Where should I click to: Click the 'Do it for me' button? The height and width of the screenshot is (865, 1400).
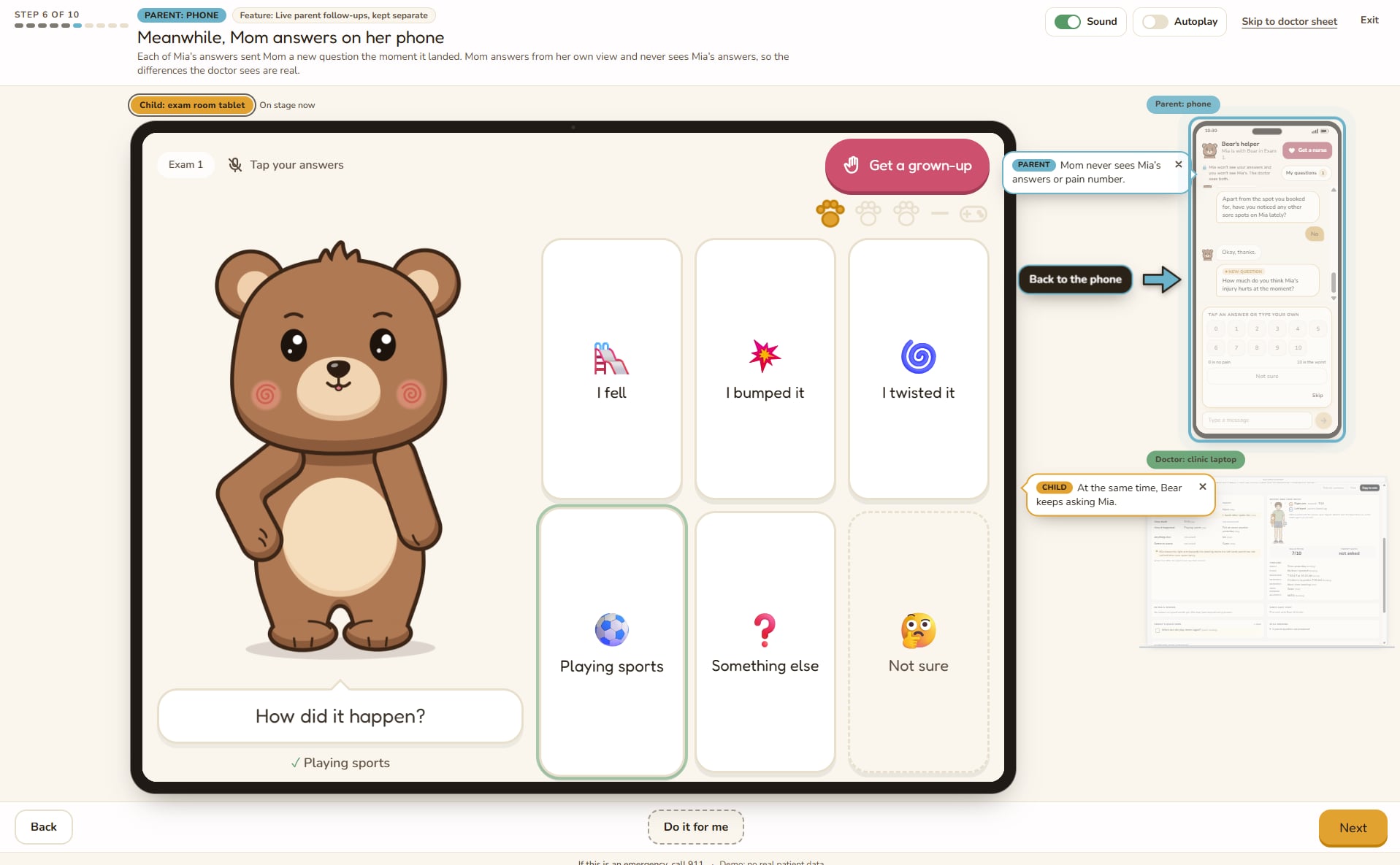[x=696, y=827]
